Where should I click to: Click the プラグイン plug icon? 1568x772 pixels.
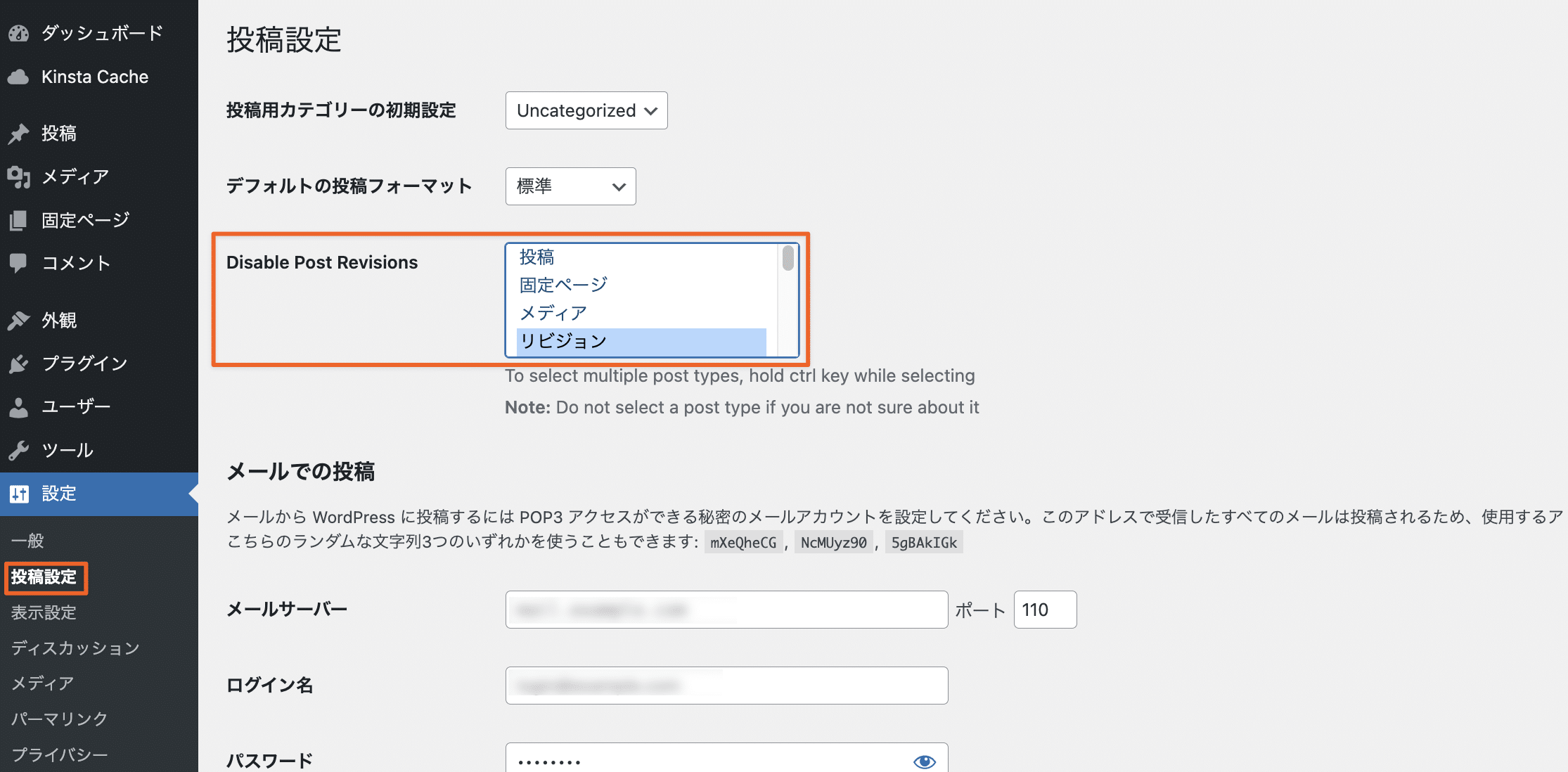pos(19,364)
